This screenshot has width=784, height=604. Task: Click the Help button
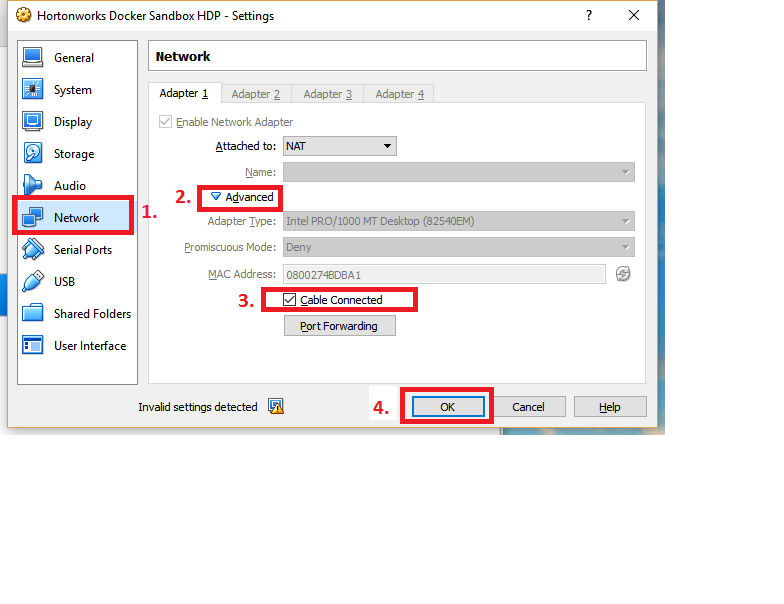(x=610, y=406)
